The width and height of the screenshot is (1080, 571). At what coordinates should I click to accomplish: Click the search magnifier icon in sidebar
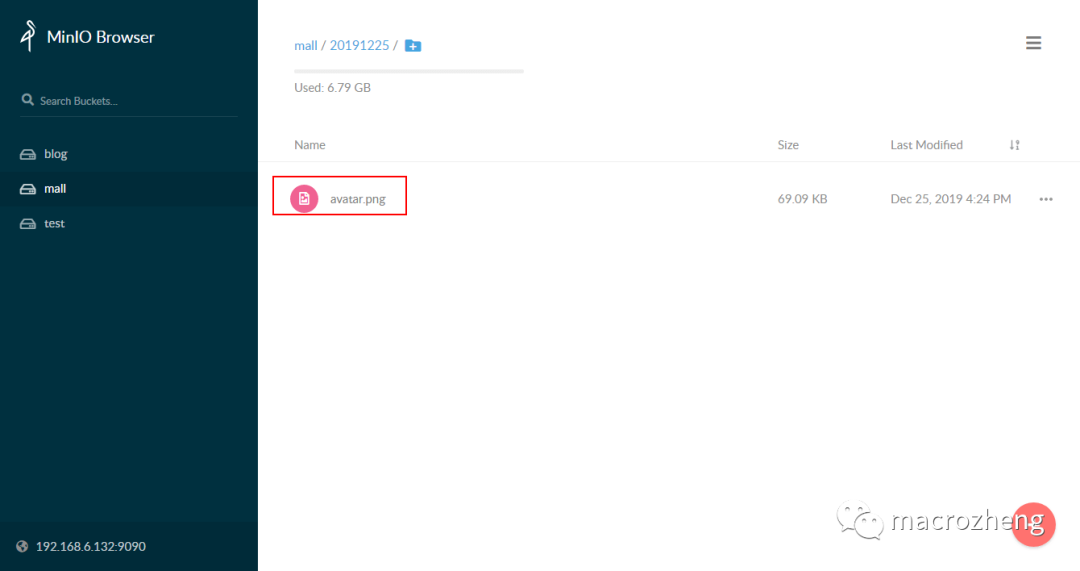pyautogui.click(x=28, y=100)
